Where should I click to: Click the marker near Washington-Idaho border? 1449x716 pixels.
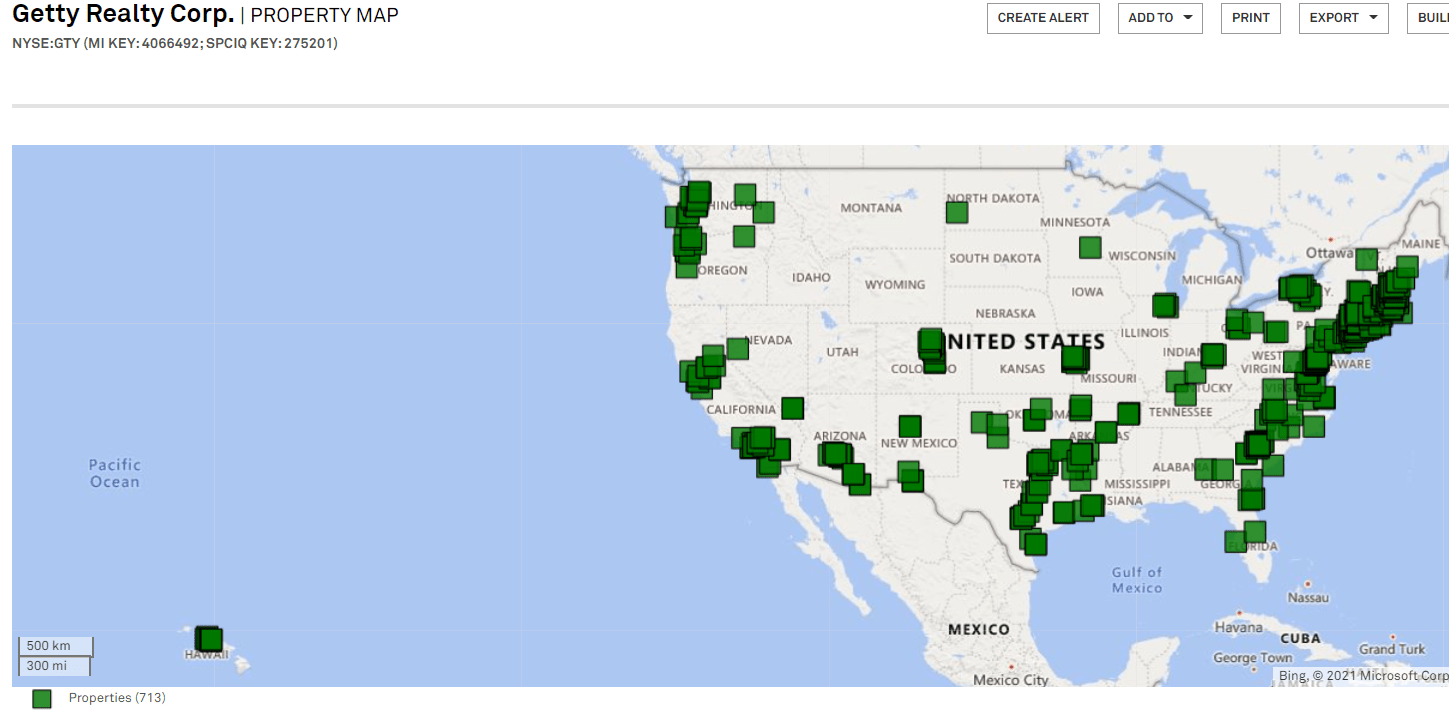pos(763,212)
